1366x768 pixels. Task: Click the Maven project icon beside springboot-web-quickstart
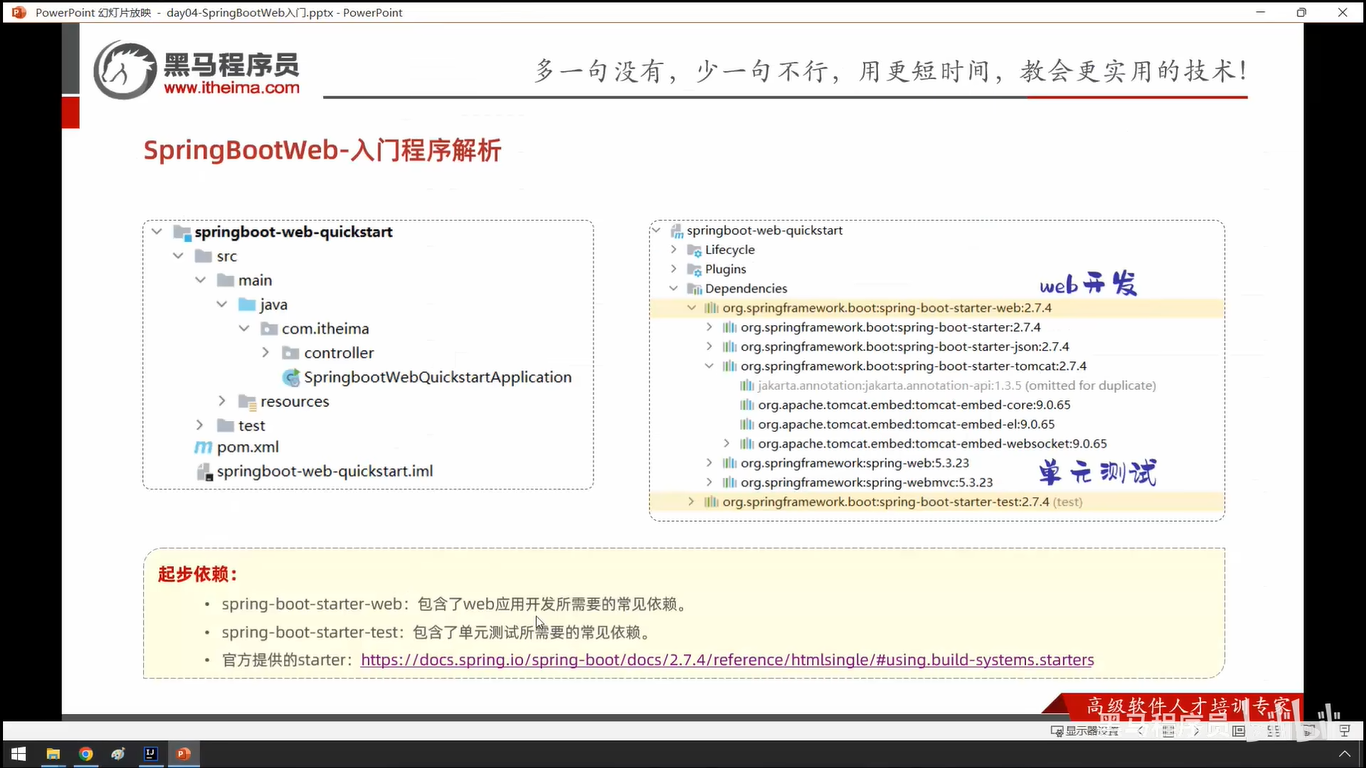pos(676,230)
